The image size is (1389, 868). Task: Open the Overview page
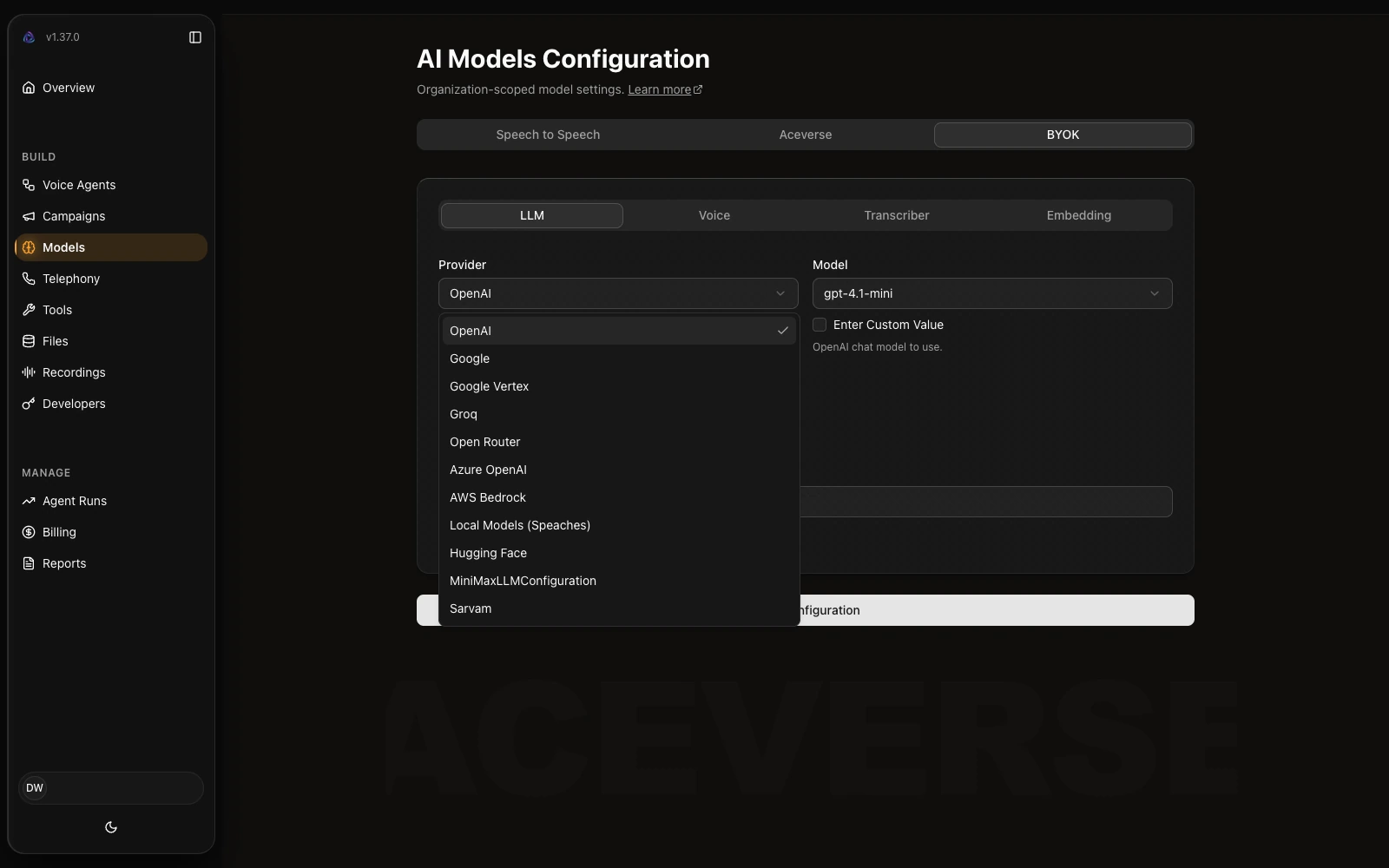point(111,88)
